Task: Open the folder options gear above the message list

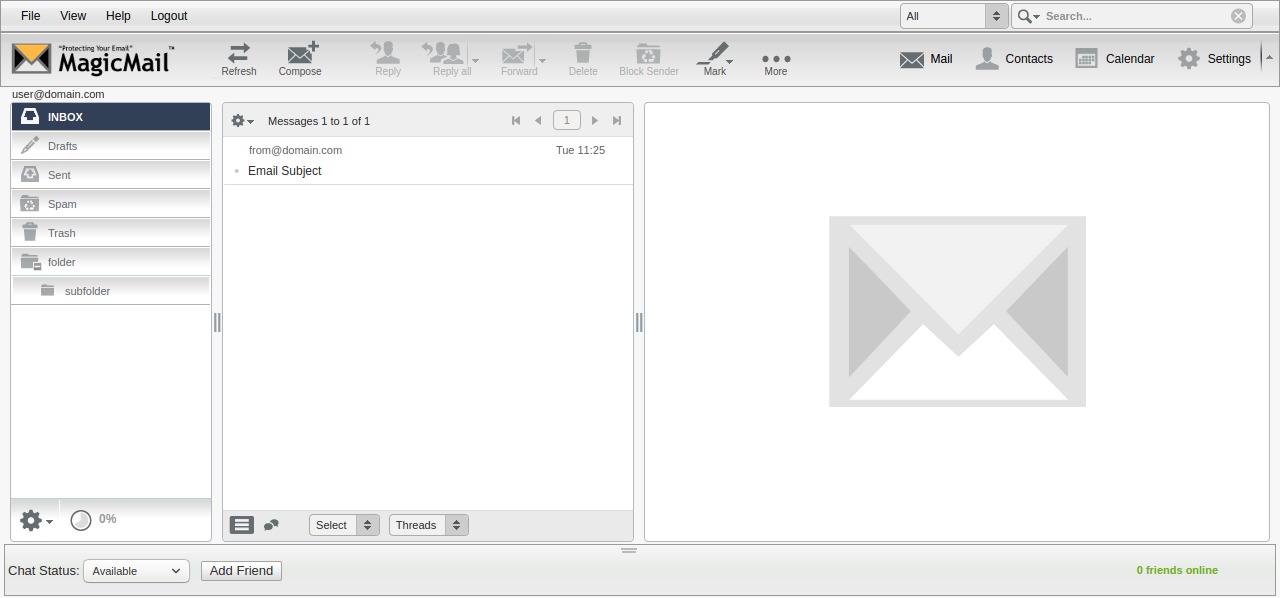Action: [x=241, y=120]
